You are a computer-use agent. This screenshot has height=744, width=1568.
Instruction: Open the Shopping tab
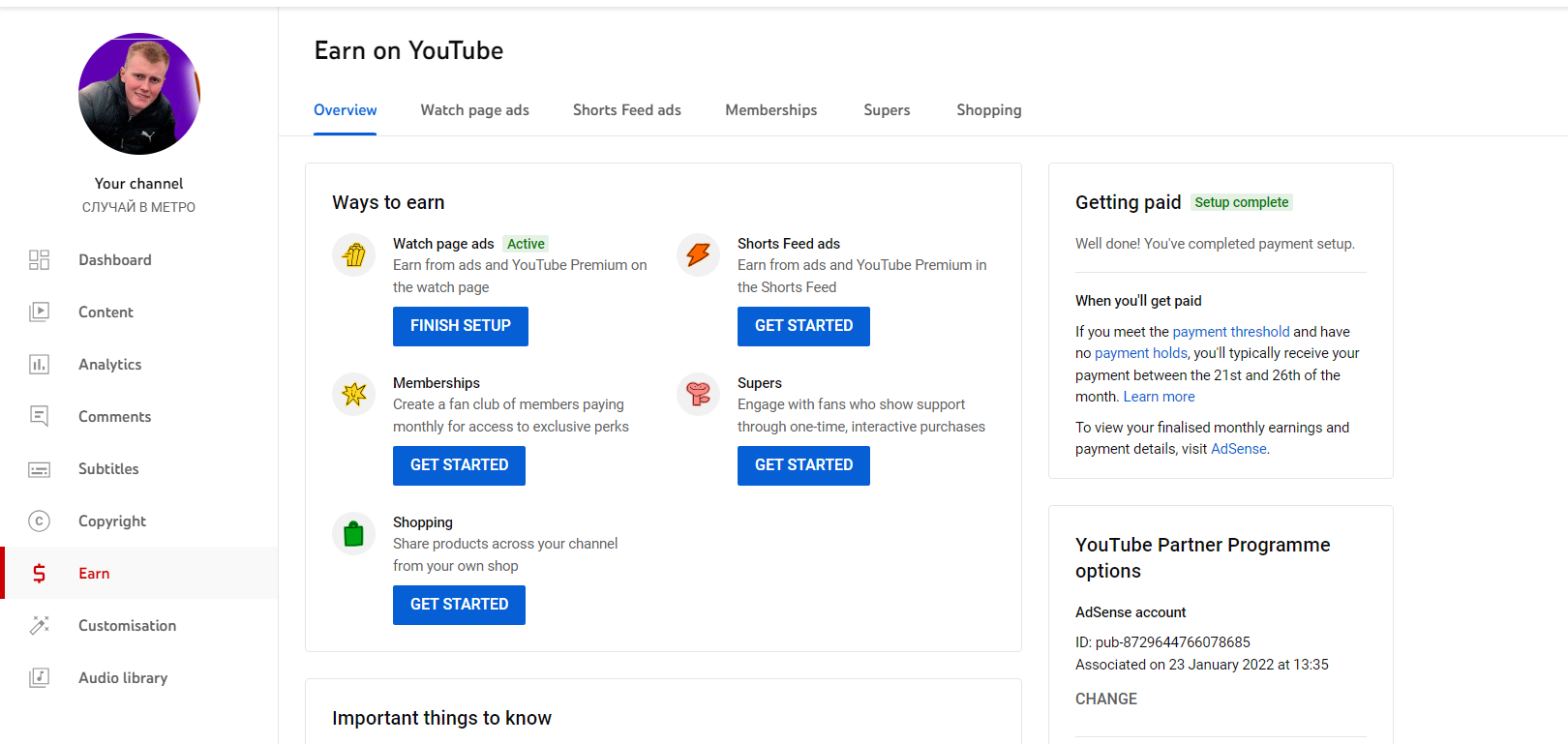989,110
